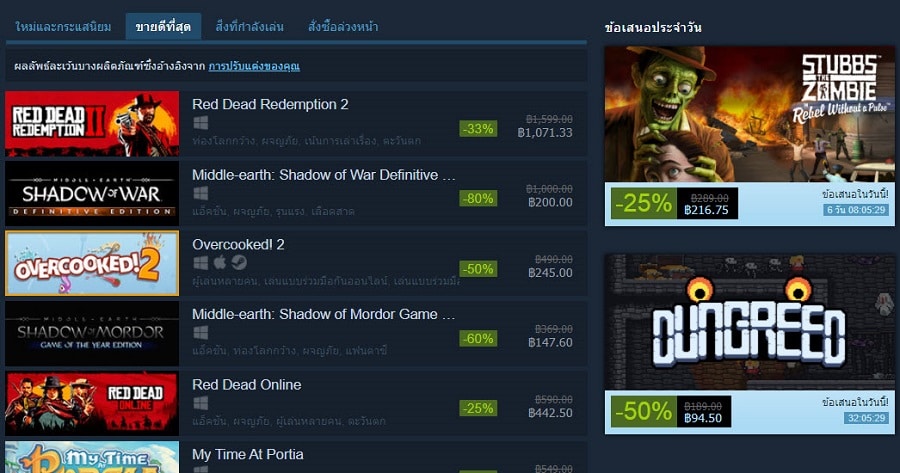900x473 pixels.
Task: Click the -25% Stubbs the Zombie price box
Action: coord(674,203)
